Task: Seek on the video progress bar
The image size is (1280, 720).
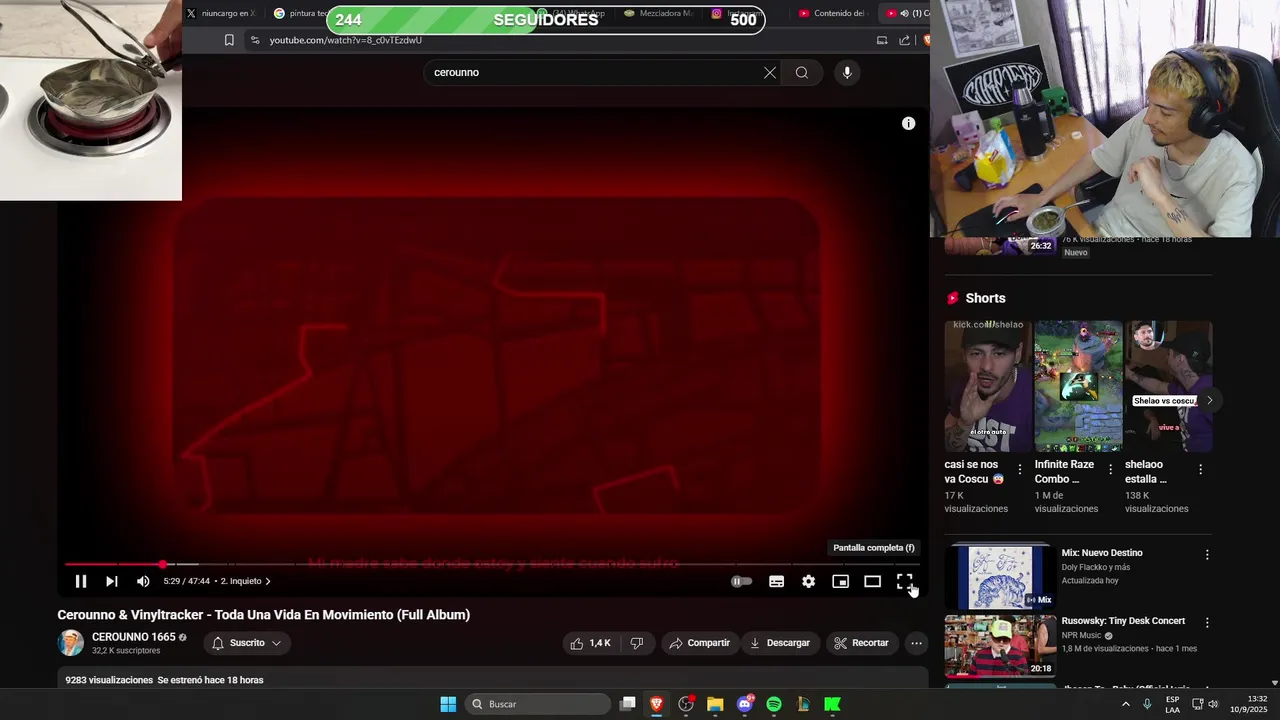Action: [x=493, y=564]
